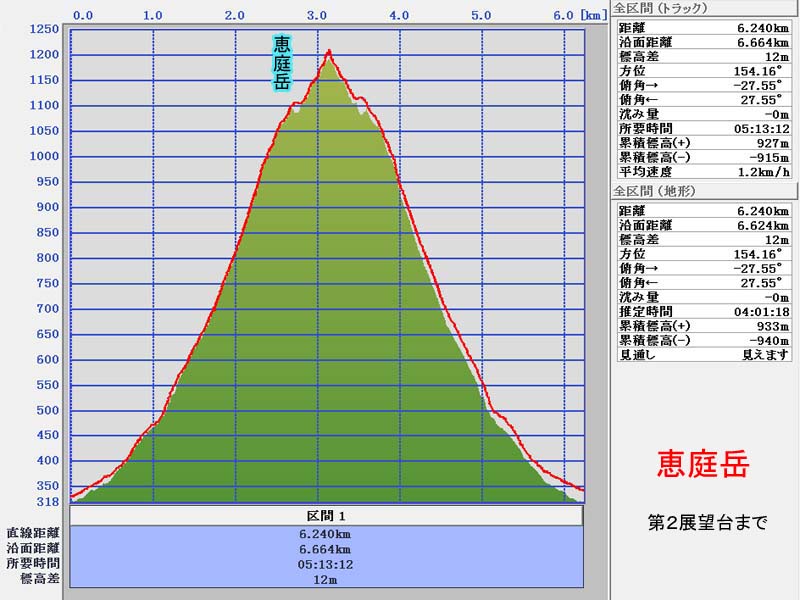
Task: Select the 沿面距離 6.624km terrain row
Action: (x=704, y=225)
